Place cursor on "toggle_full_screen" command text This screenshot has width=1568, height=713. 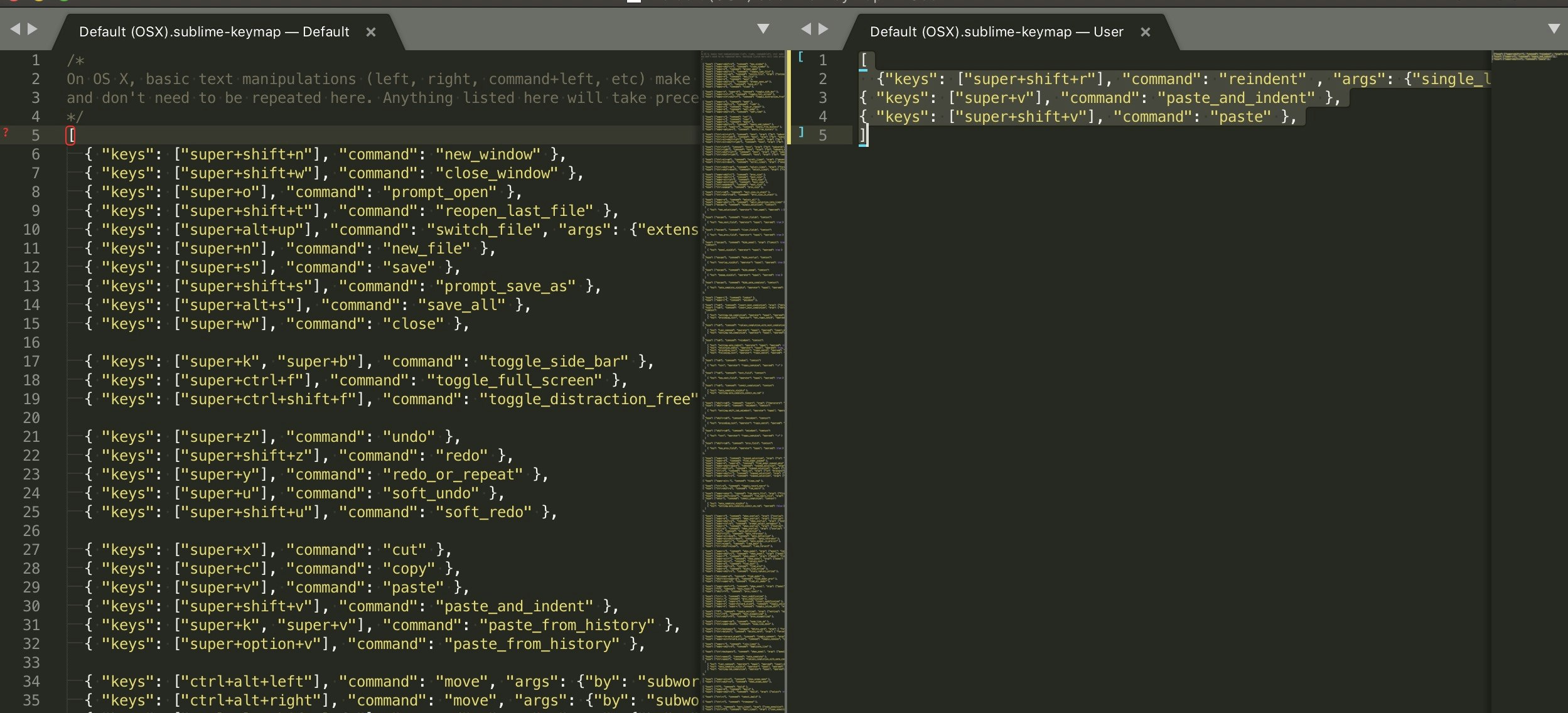(x=515, y=380)
